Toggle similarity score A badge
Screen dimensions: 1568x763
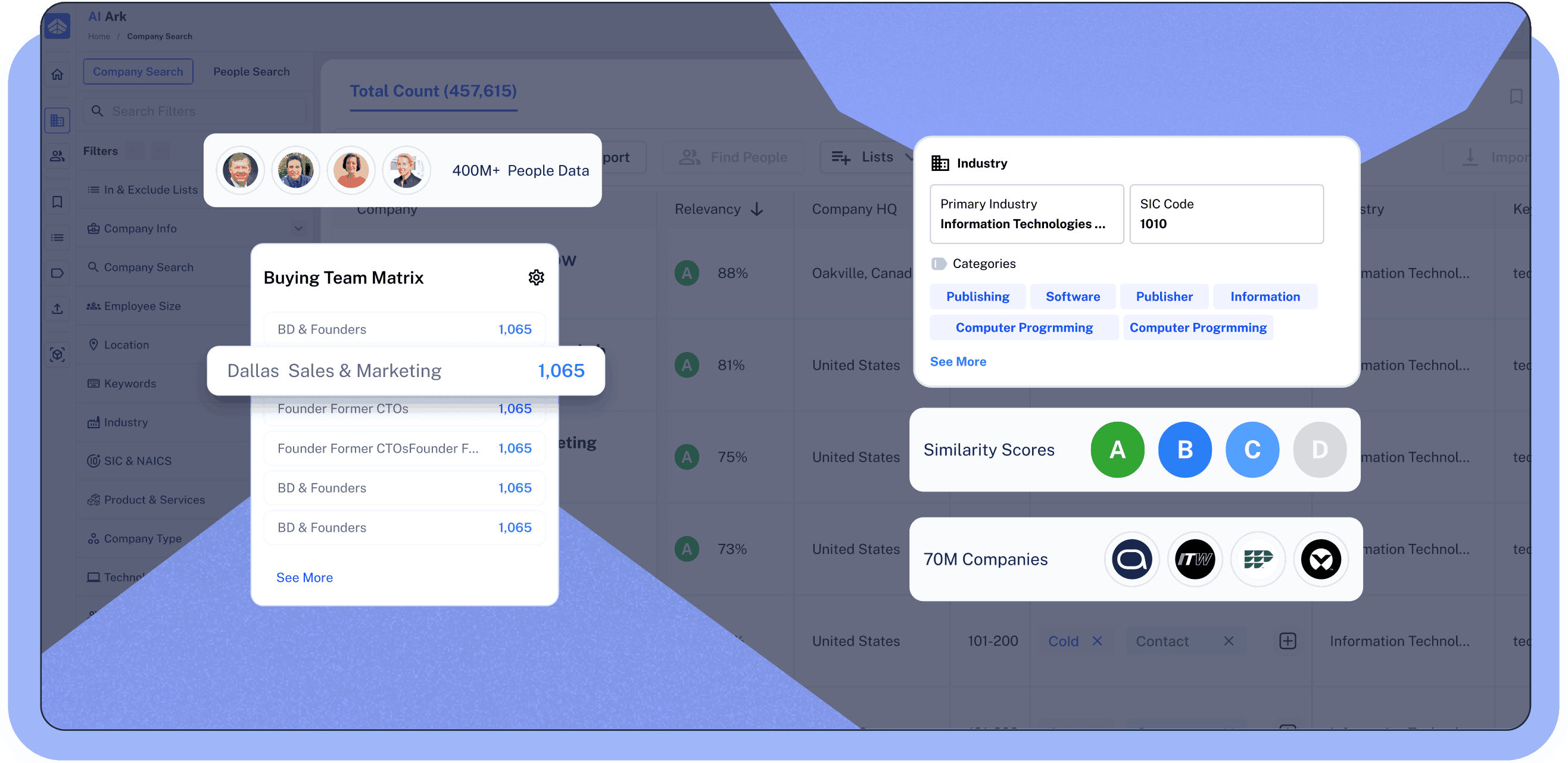[x=1118, y=449]
